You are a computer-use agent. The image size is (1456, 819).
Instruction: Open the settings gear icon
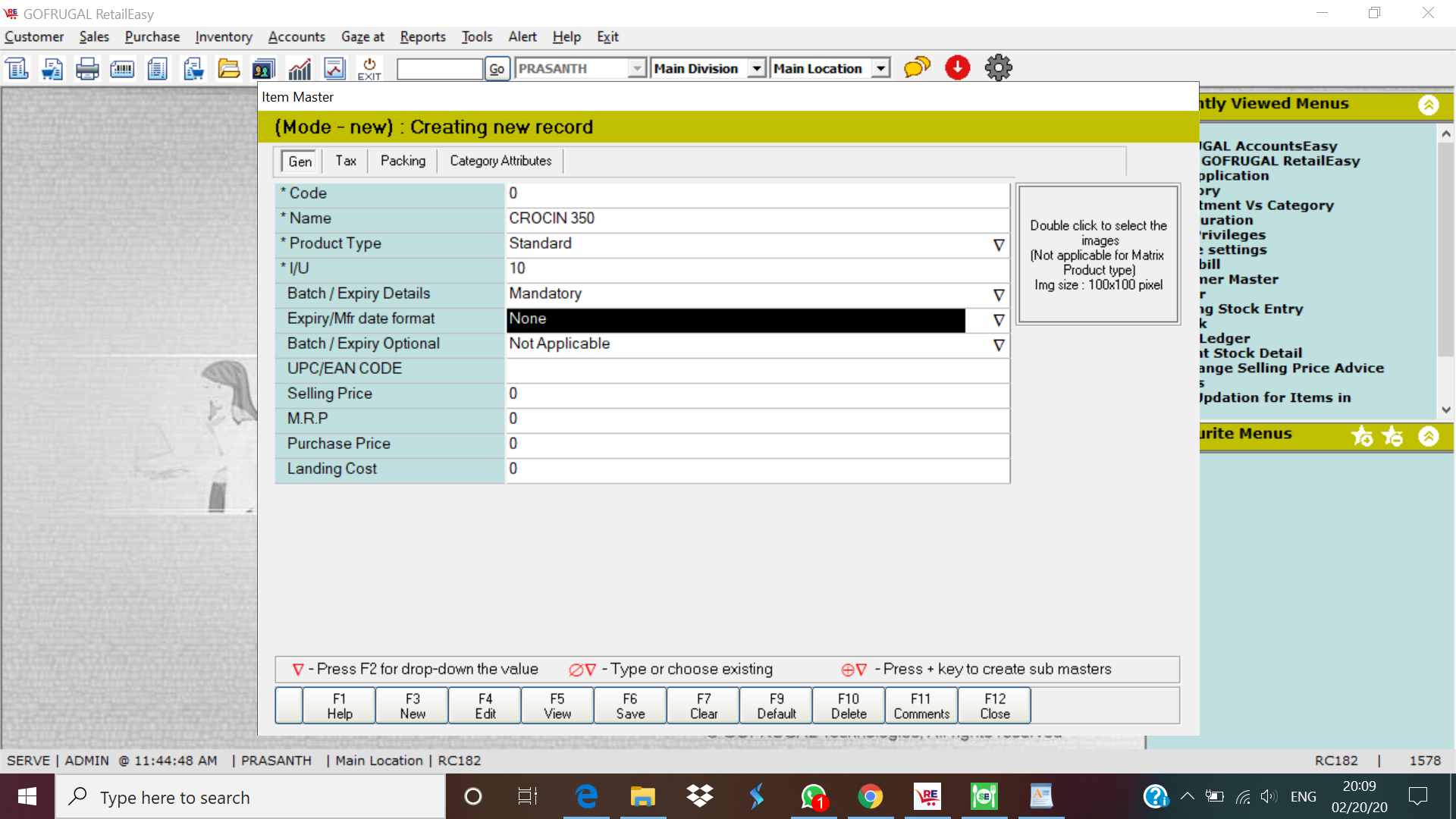pyautogui.click(x=998, y=67)
